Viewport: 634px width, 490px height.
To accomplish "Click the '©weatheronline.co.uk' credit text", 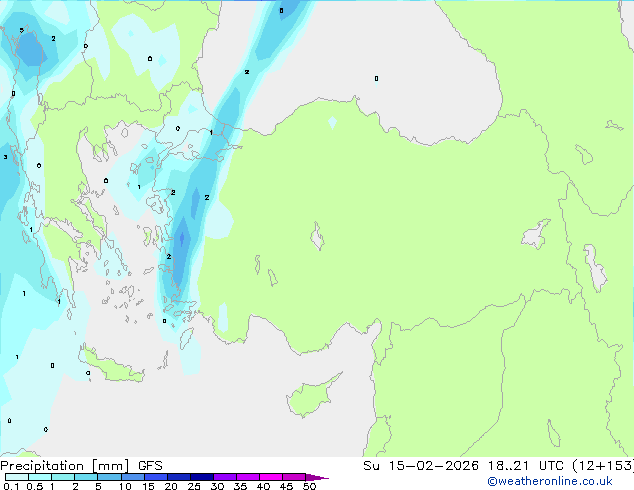I will (x=550, y=481).
